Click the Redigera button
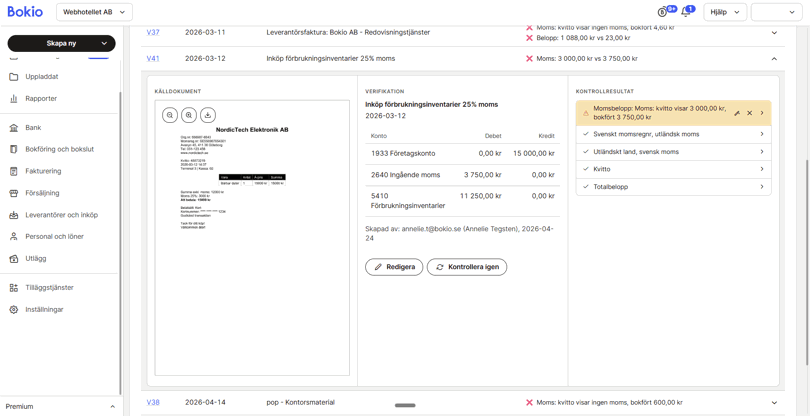 pos(394,267)
